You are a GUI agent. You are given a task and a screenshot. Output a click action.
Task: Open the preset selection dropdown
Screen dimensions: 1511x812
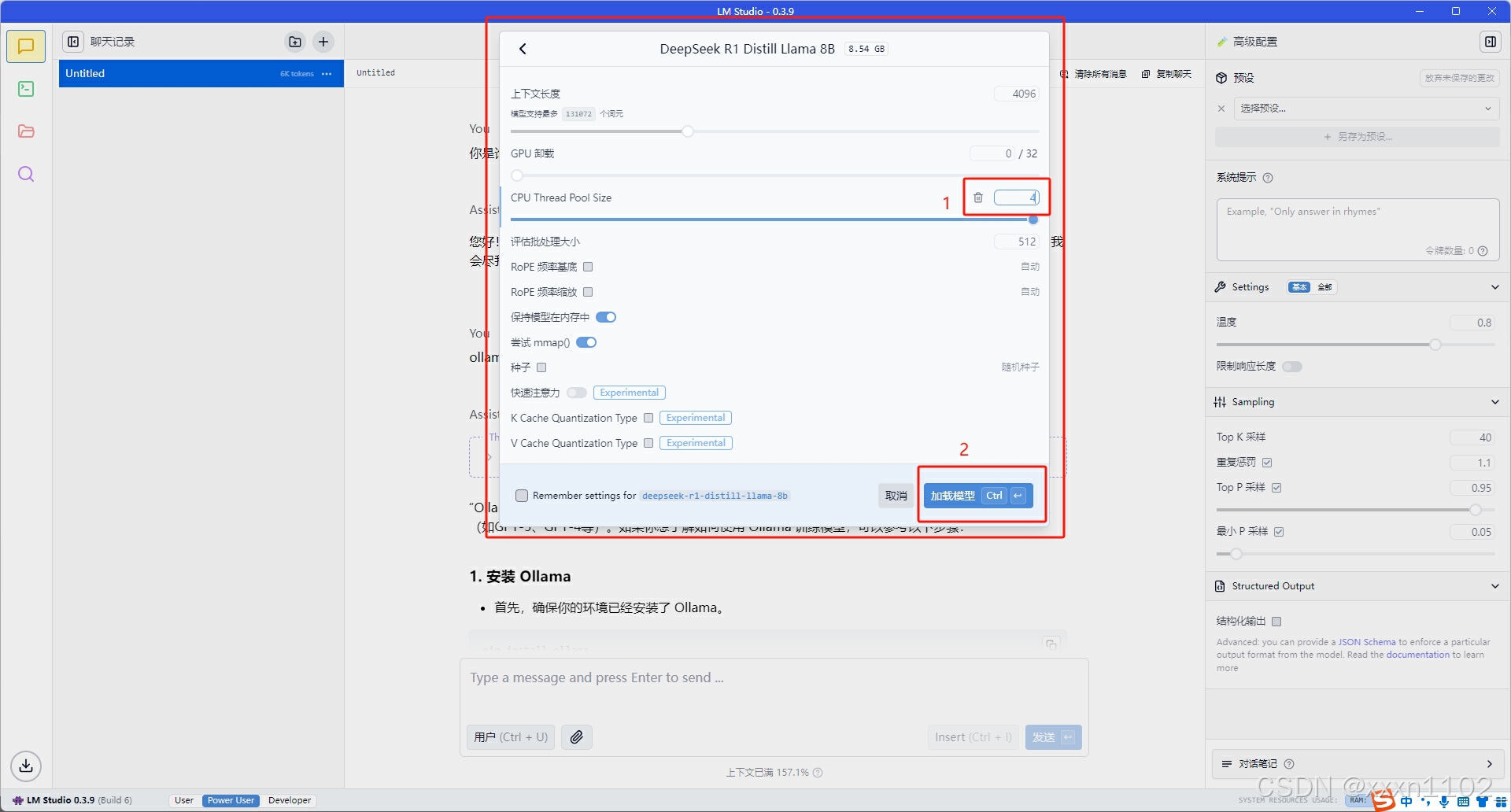(x=1365, y=109)
